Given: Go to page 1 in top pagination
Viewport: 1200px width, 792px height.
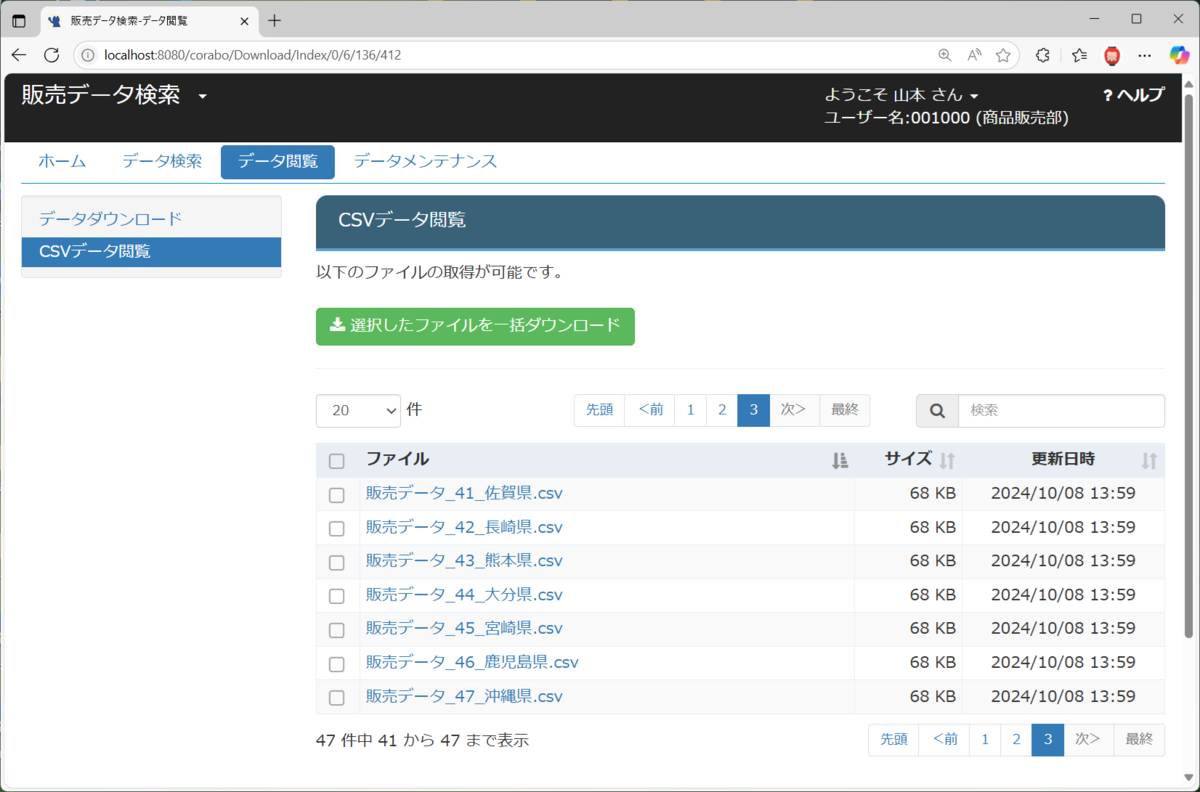Looking at the screenshot, I should [x=690, y=410].
